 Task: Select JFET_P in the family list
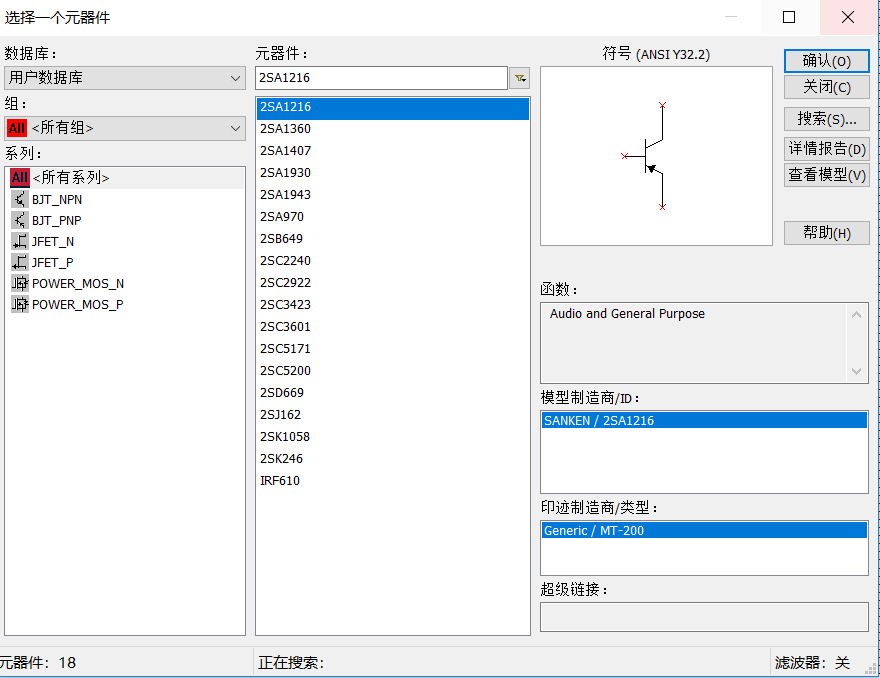53,262
